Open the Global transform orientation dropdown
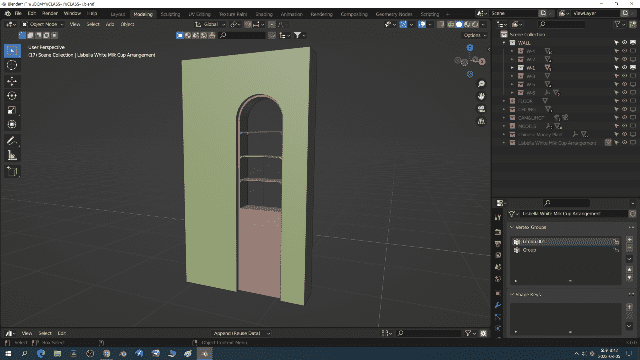640x360 pixels. click(210, 24)
